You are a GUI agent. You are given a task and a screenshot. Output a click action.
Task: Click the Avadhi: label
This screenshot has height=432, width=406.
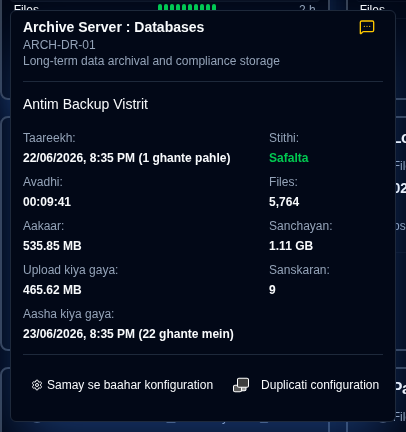pyautogui.click(x=43, y=182)
